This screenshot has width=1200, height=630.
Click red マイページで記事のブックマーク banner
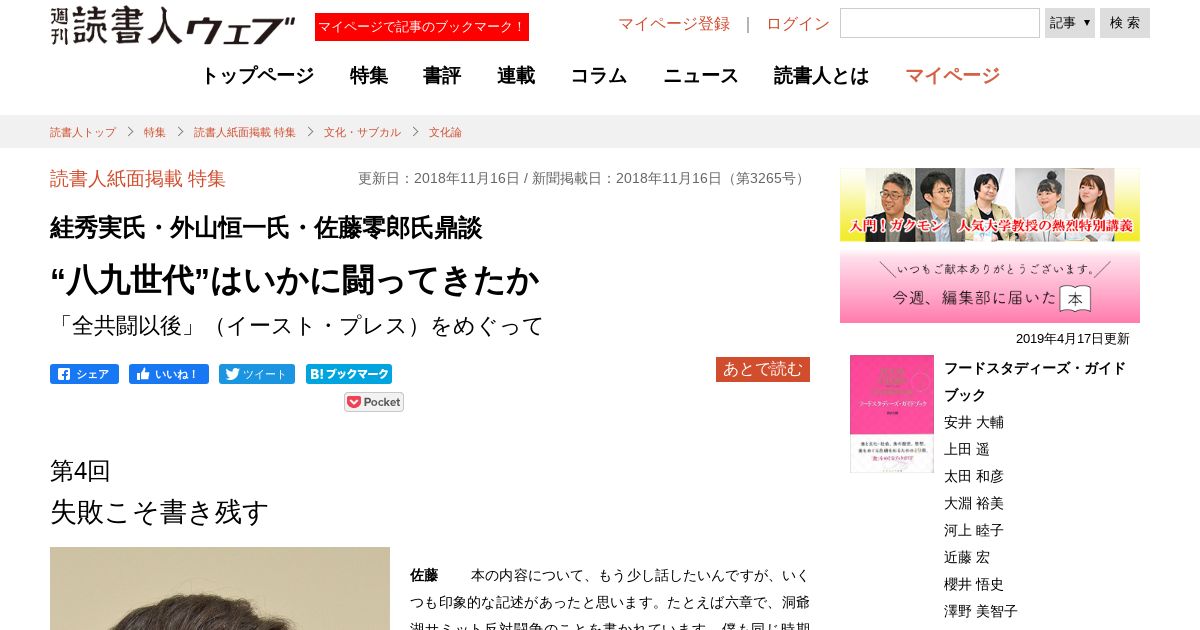coord(422,27)
